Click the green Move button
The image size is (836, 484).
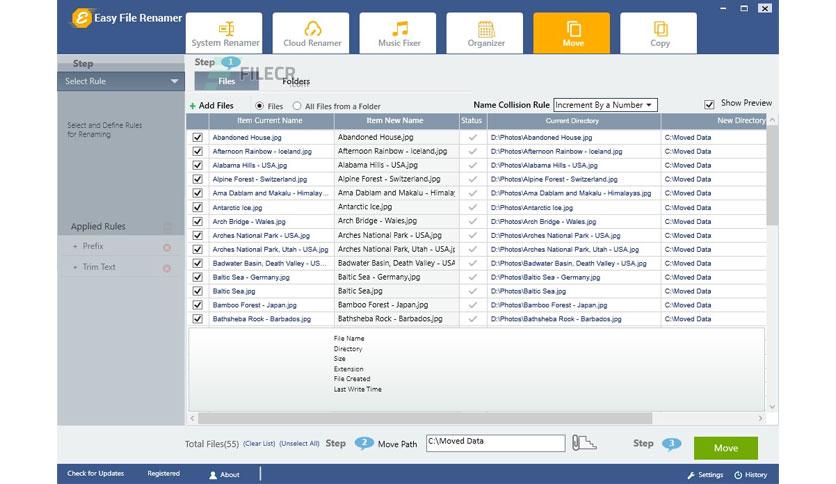(x=726, y=448)
